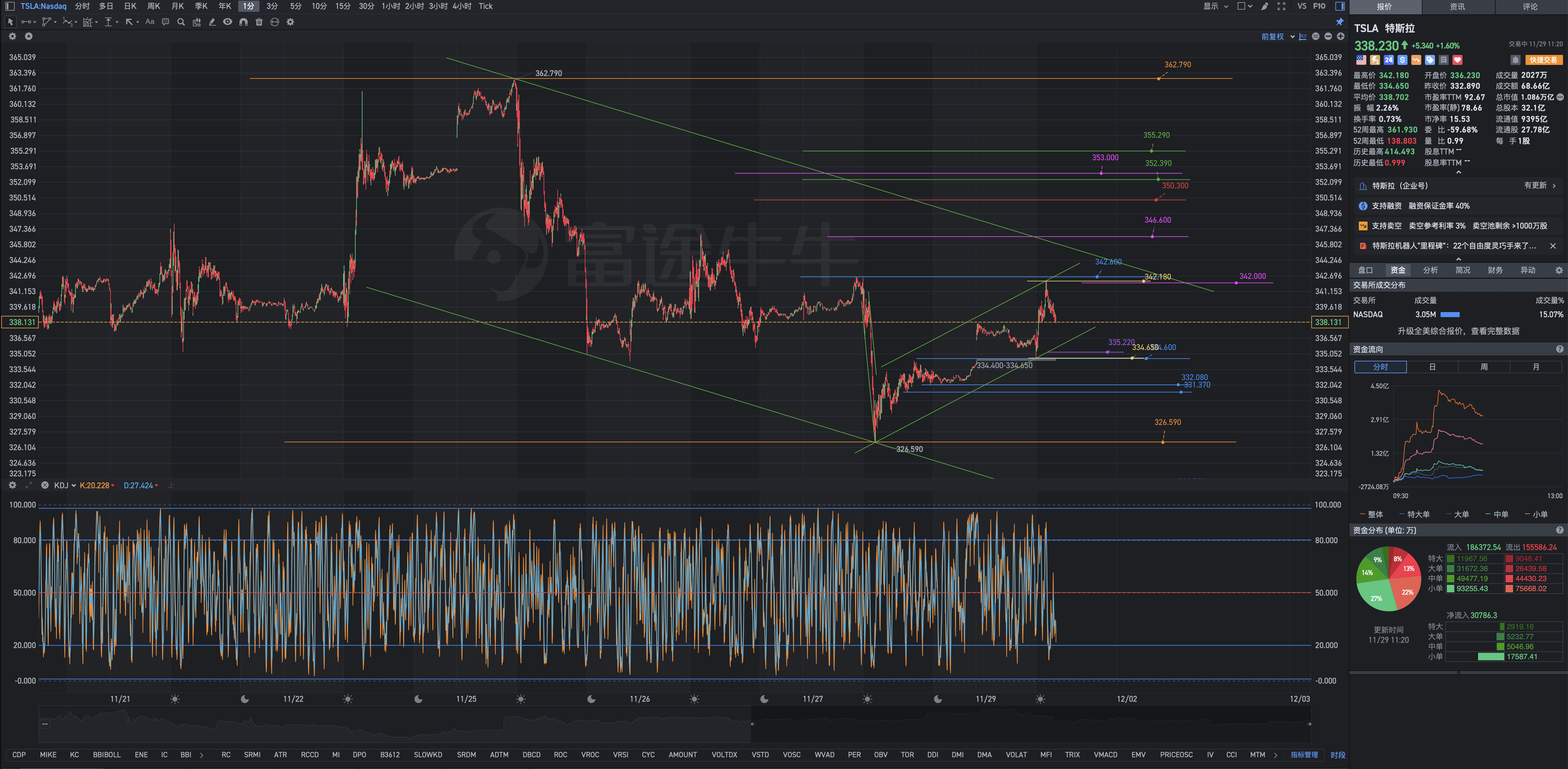The width and height of the screenshot is (1568, 769).
Task: Open drawing toolbar settings gear
Action: point(290,22)
